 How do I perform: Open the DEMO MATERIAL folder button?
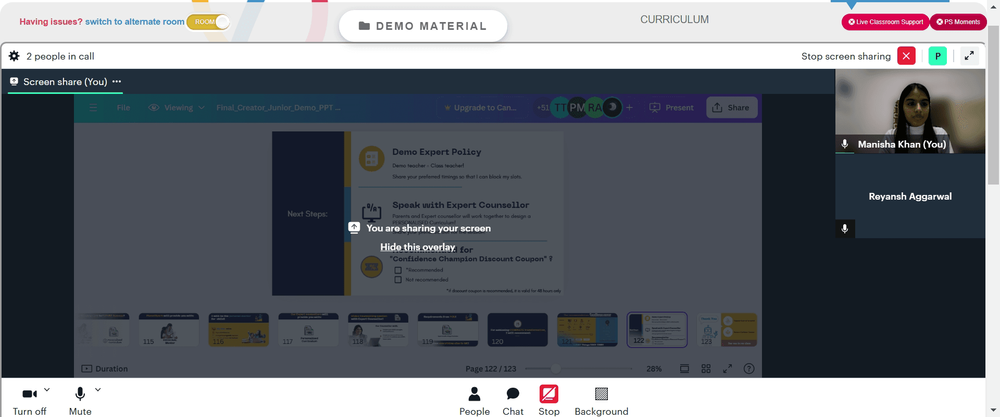423,26
